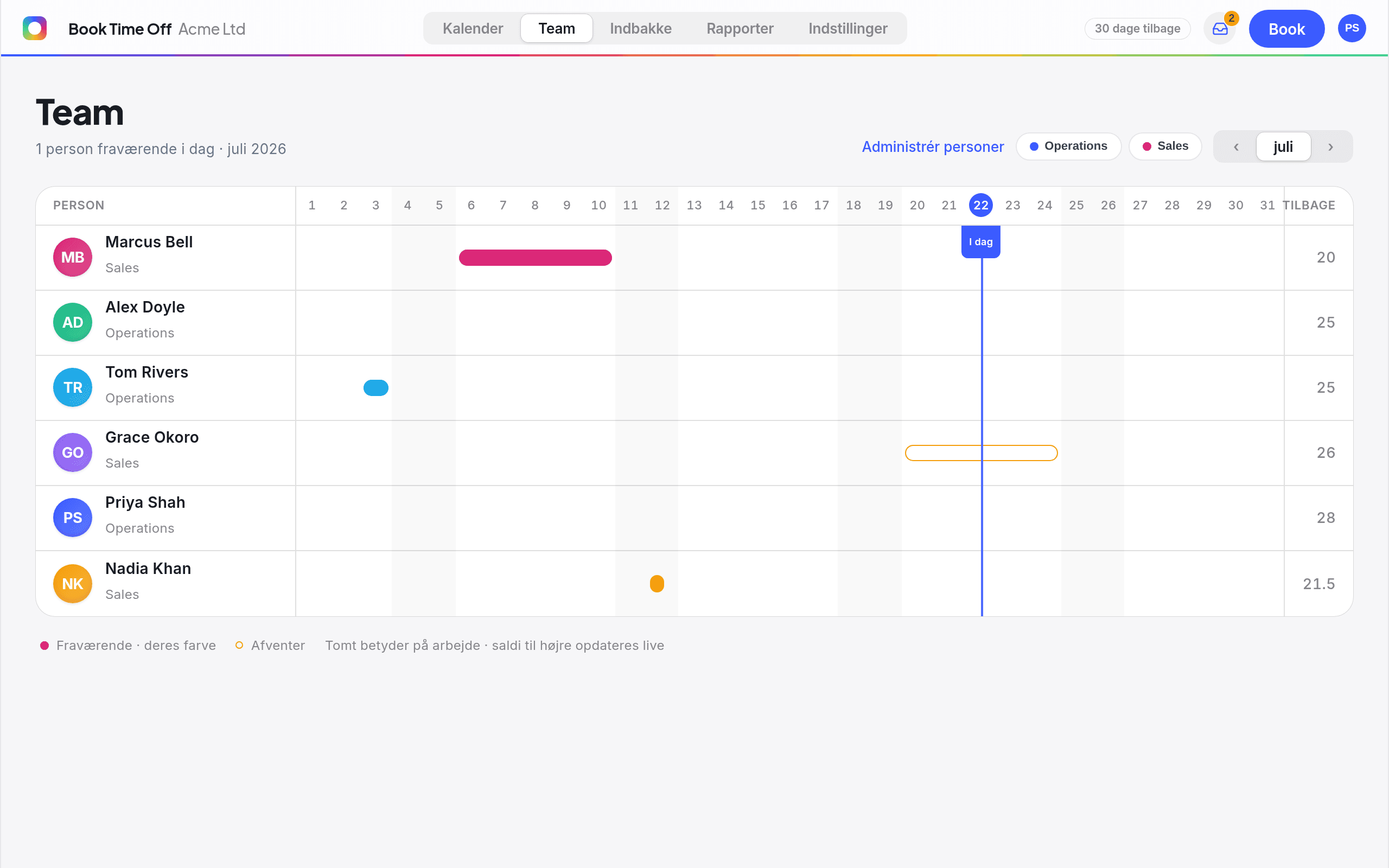The height and width of the screenshot is (868, 1389).
Task: Go to the previous month
Action: tap(1236, 147)
